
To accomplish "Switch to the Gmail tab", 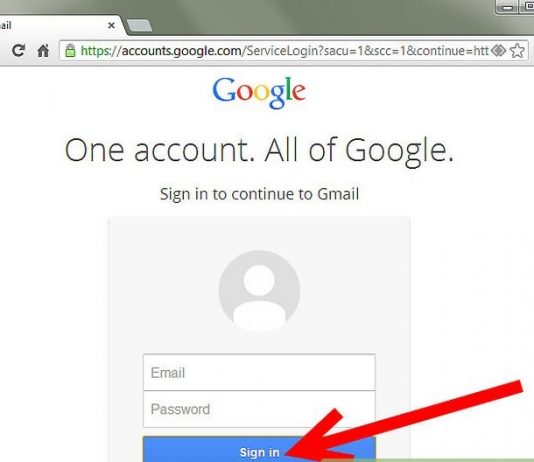I will (x=51, y=25).
